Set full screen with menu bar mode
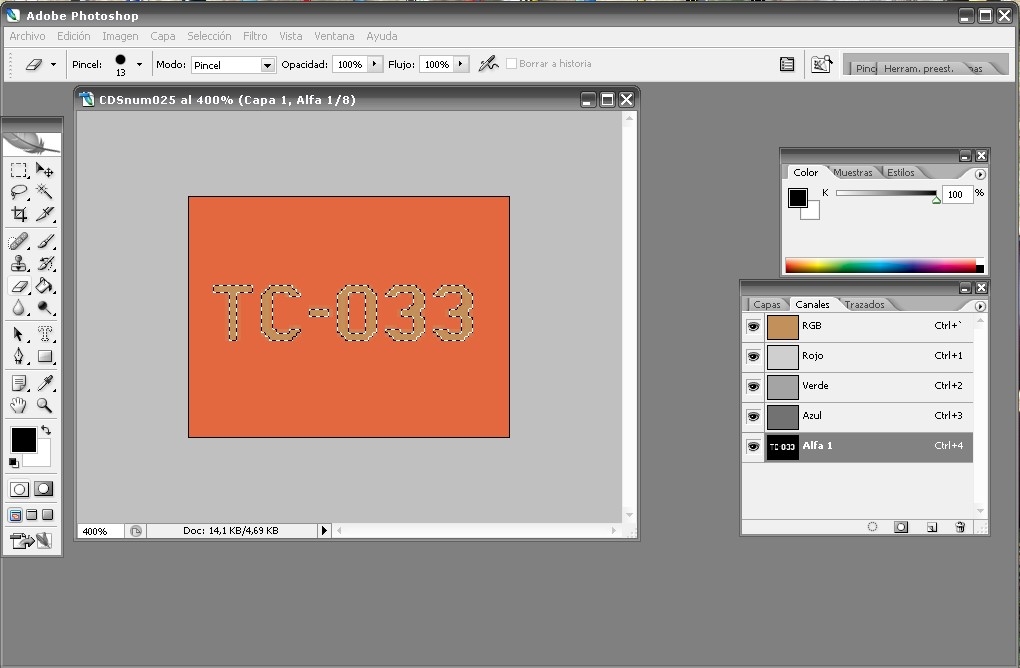 click(x=31, y=515)
